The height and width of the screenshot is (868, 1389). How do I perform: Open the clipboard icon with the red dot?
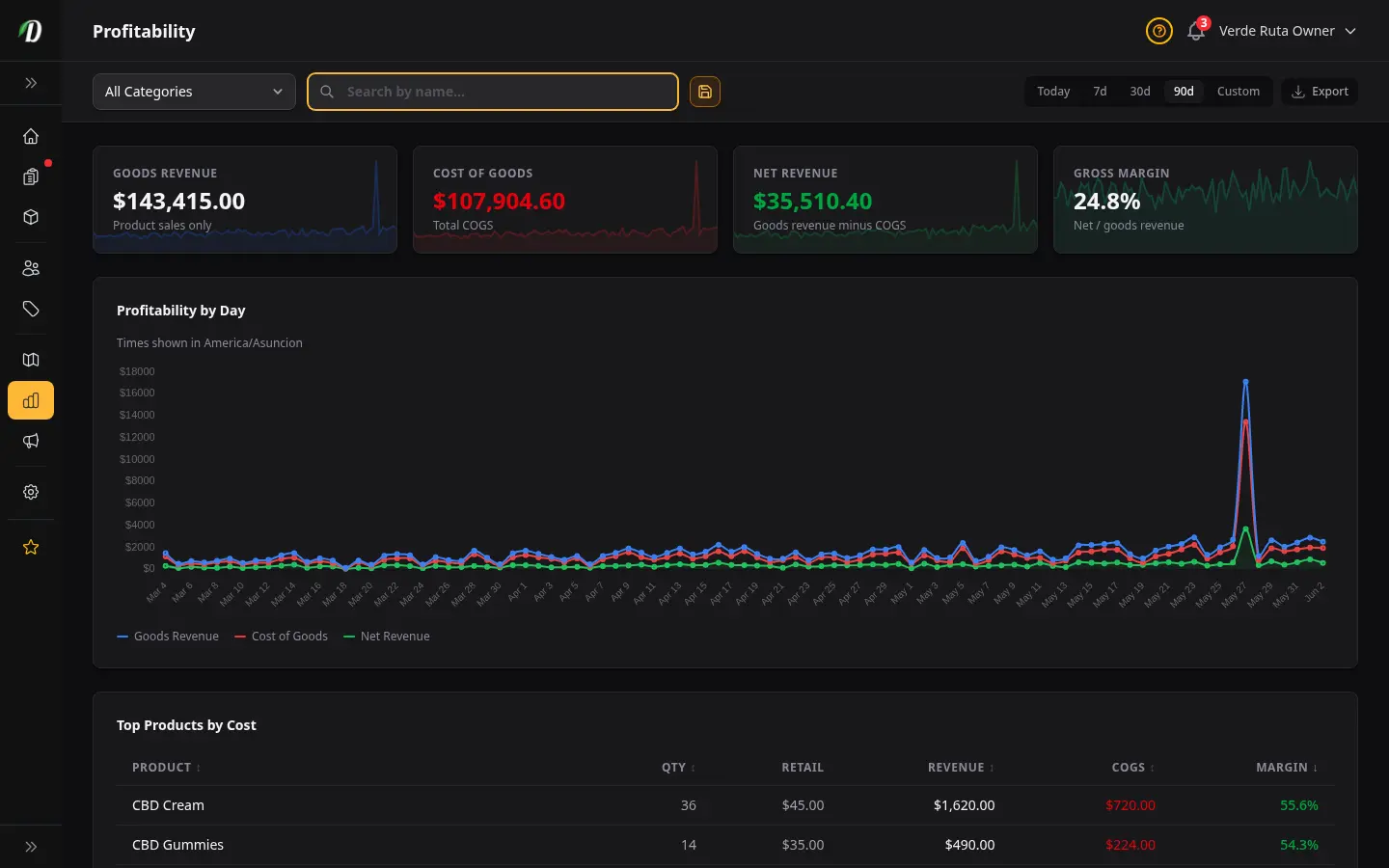[x=31, y=176]
